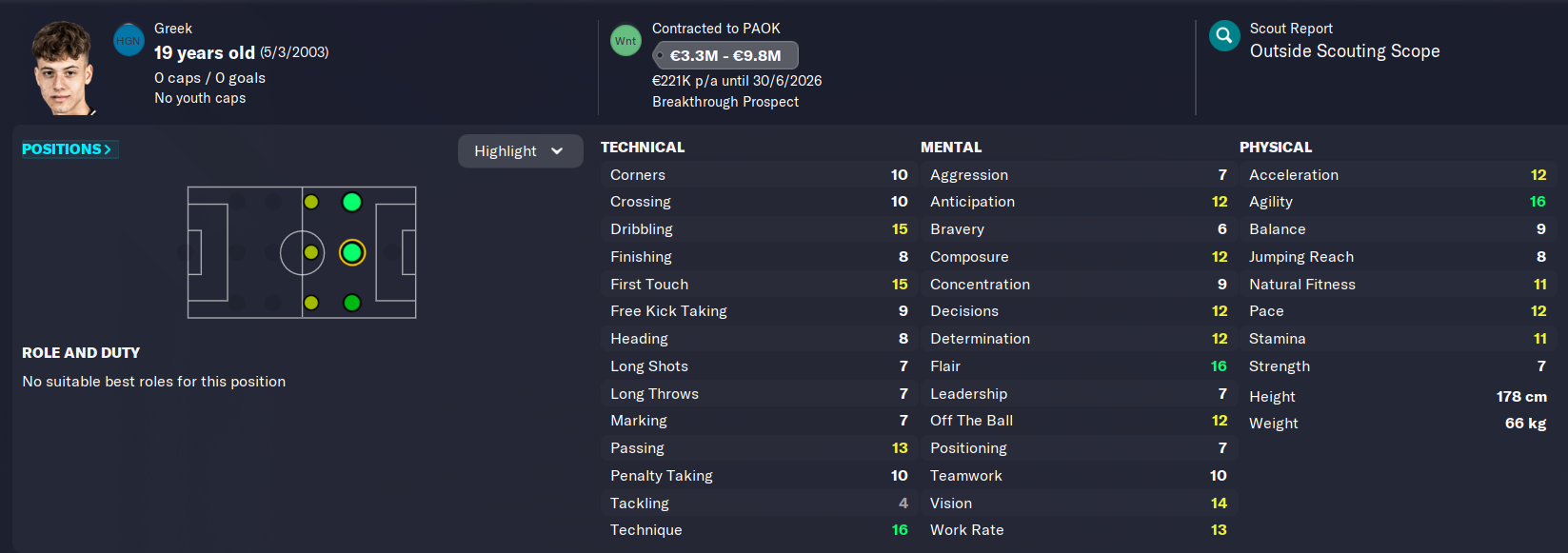The width and height of the screenshot is (1568, 553).
Task: Select the top wide midfield position dot
Action: 311,202
